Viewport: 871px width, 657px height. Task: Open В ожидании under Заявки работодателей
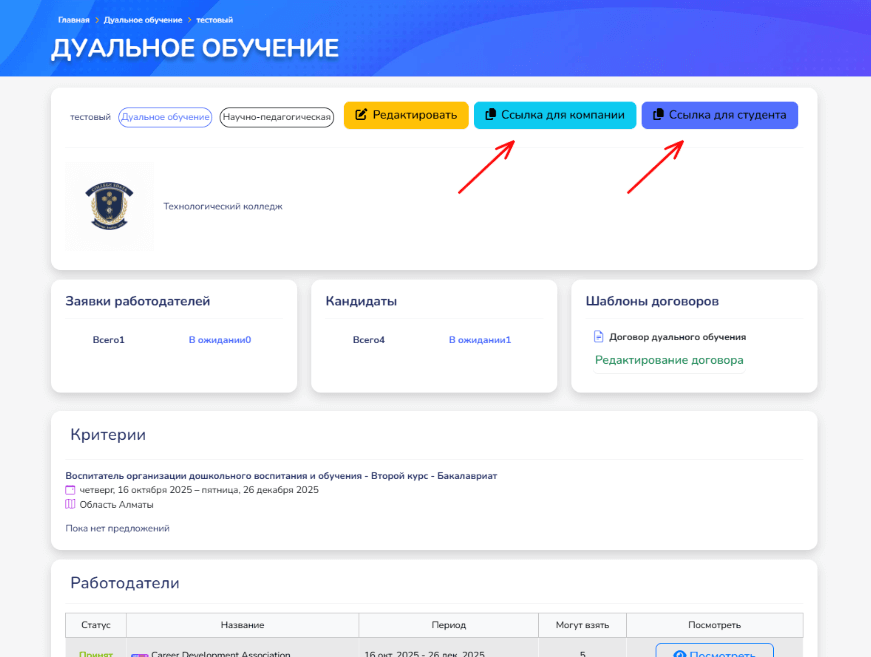219,340
